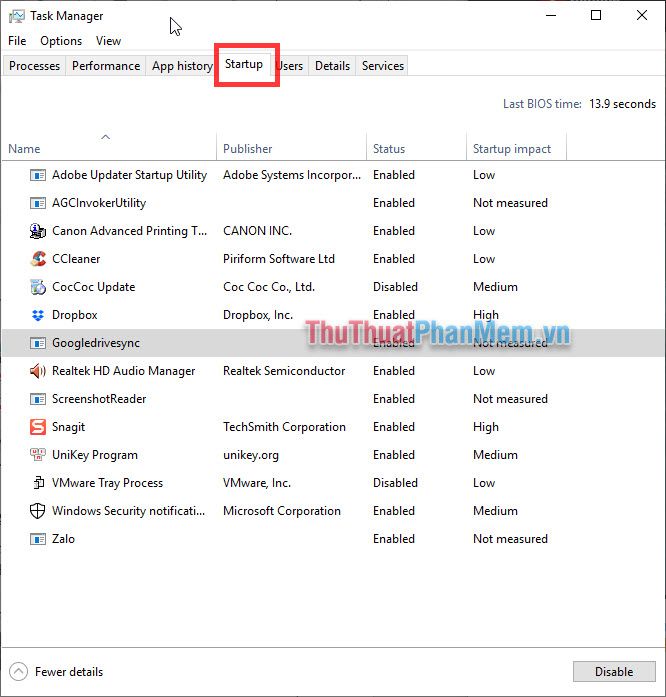Click the Microsoft Corporation publisher cell

tap(282, 511)
